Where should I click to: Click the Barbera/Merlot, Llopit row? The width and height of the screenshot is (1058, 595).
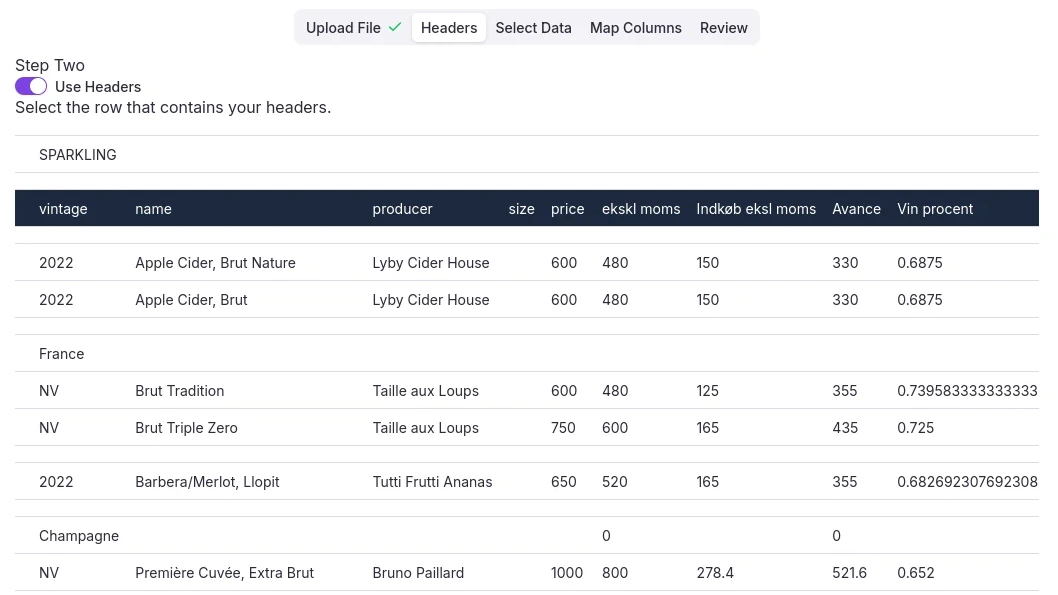click(527, 481)
